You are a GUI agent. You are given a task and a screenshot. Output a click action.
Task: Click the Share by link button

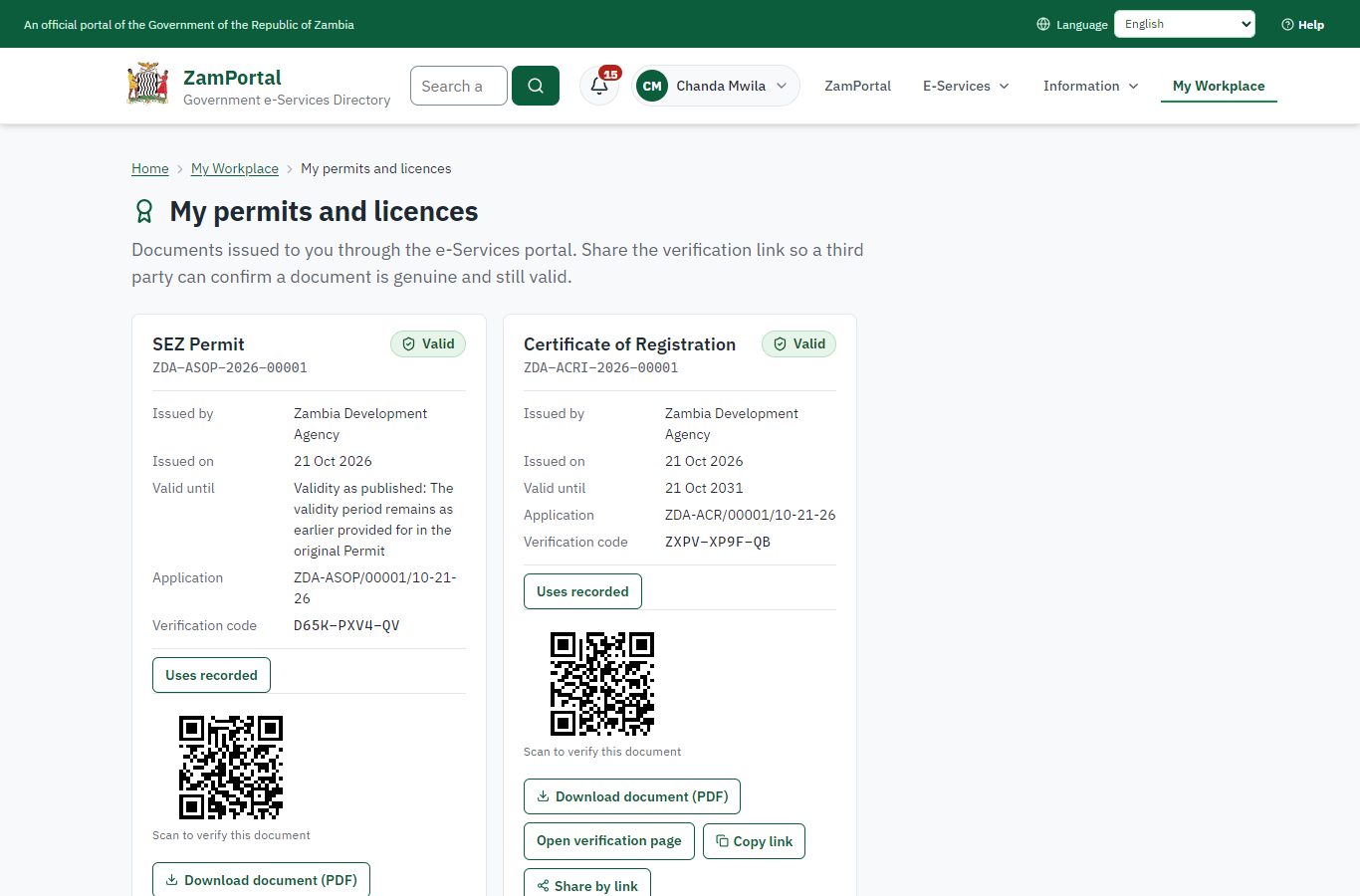(x=587, y=884)
